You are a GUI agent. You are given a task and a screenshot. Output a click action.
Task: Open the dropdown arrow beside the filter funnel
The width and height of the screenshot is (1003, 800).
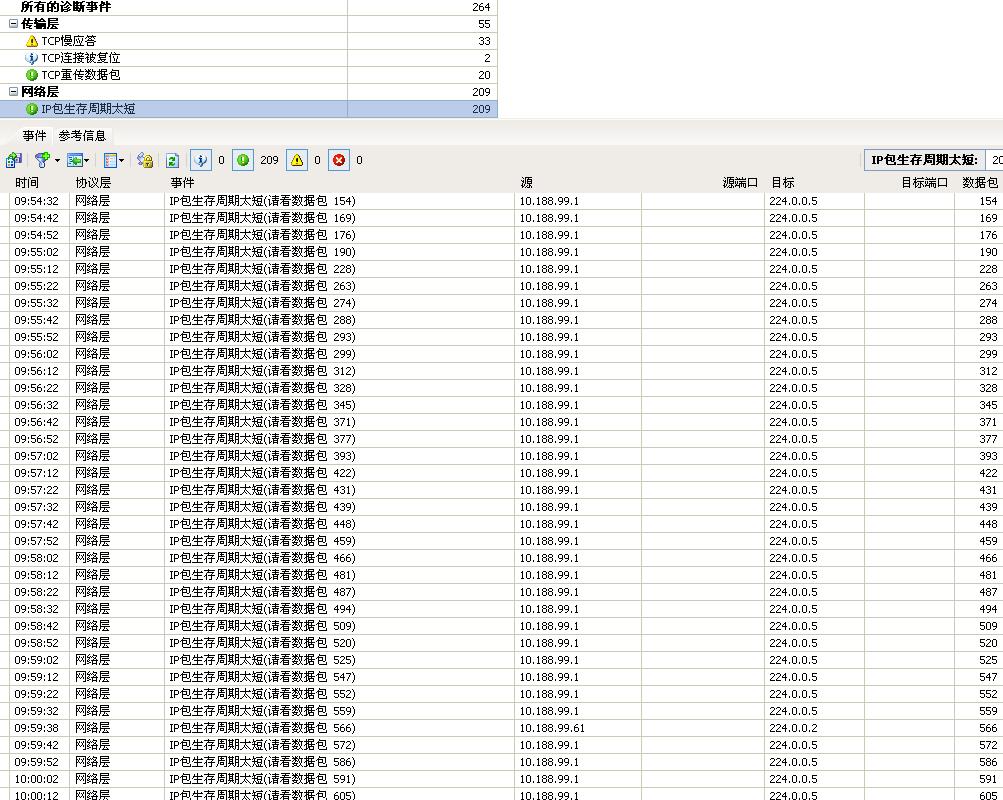pyautogui.click(x=57, y=160)
